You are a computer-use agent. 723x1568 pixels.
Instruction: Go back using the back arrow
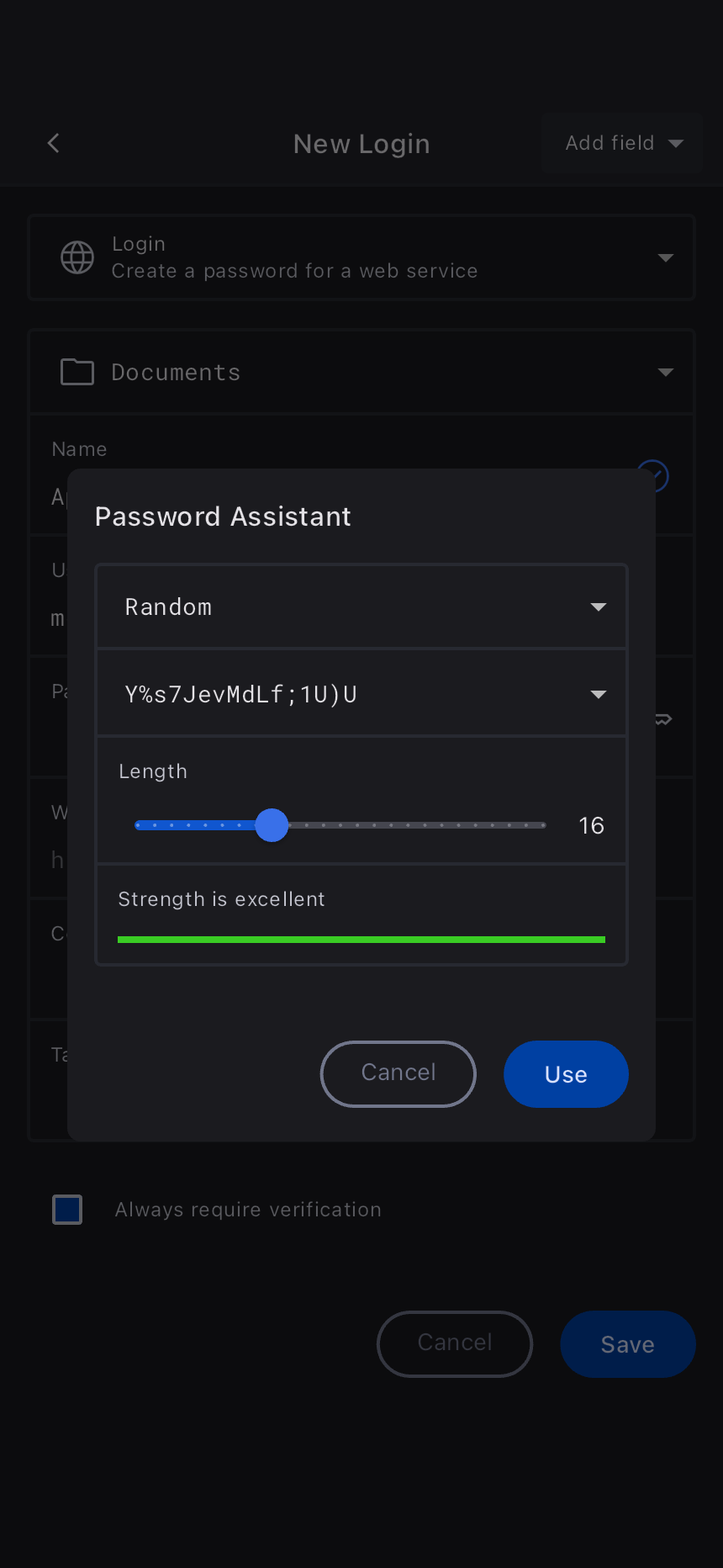[54, 144]
